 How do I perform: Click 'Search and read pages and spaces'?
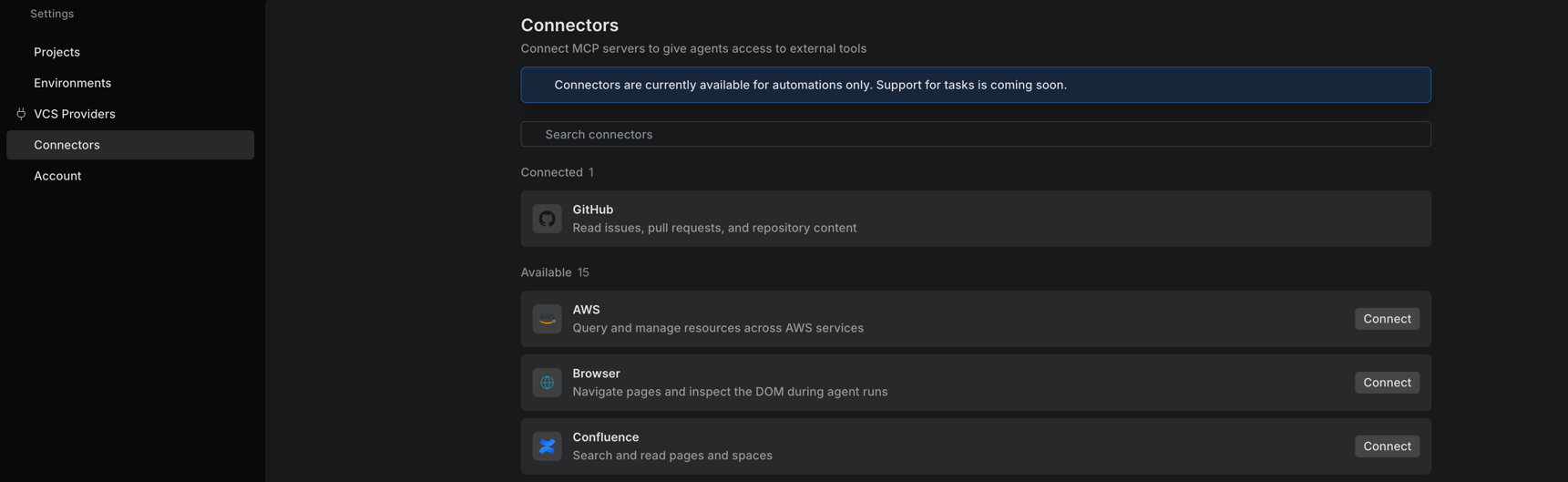[672, 456]
